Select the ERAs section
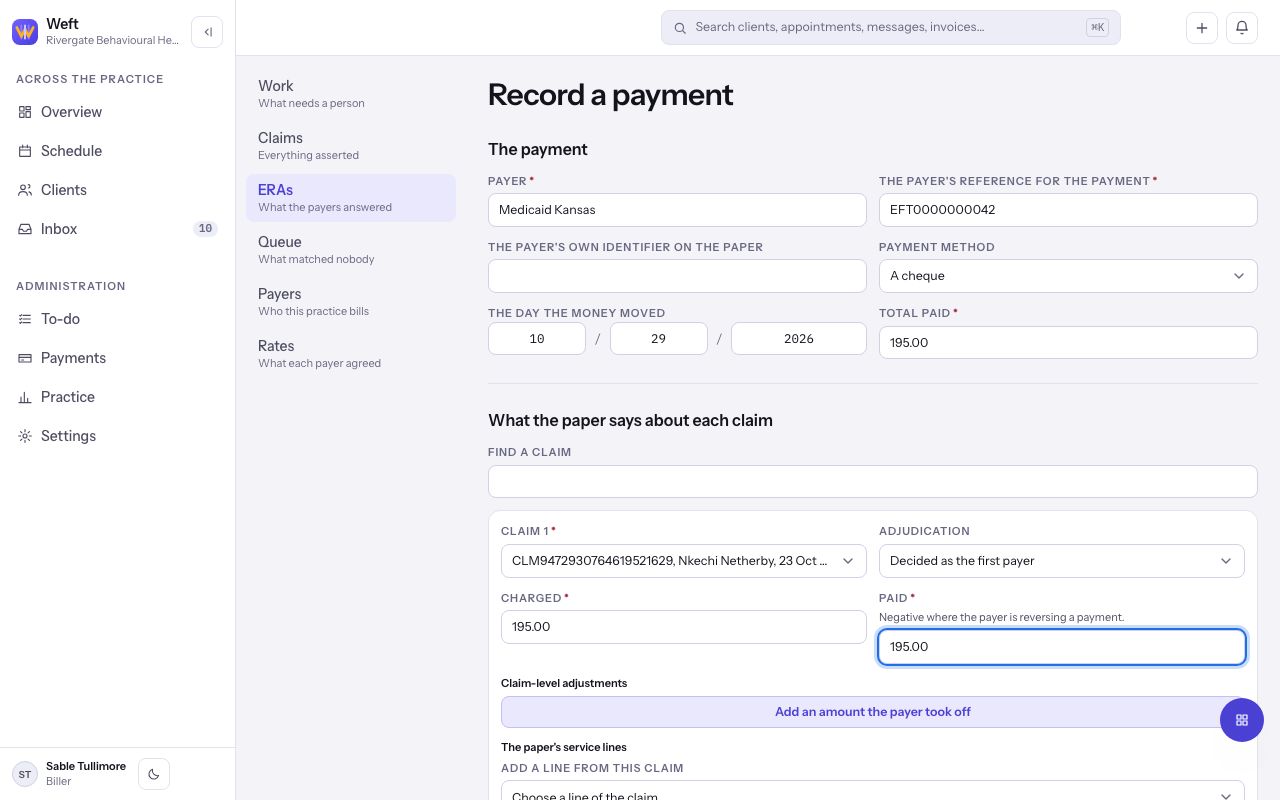 pos(351,198)
